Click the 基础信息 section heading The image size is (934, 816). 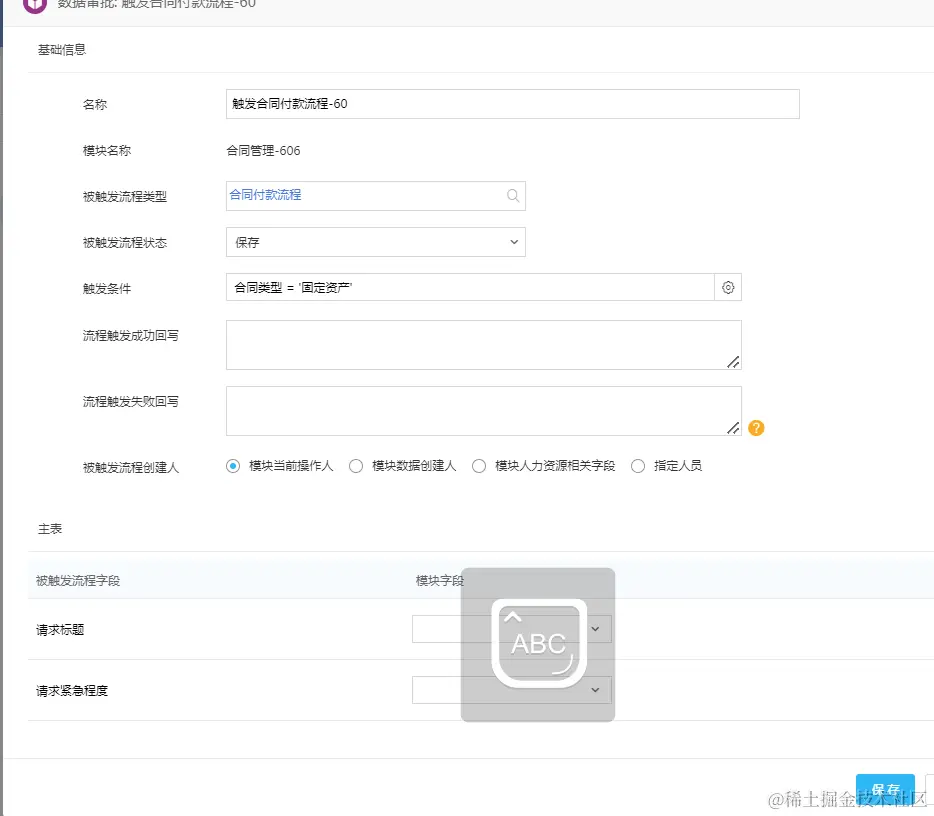[x=62, y=50]
